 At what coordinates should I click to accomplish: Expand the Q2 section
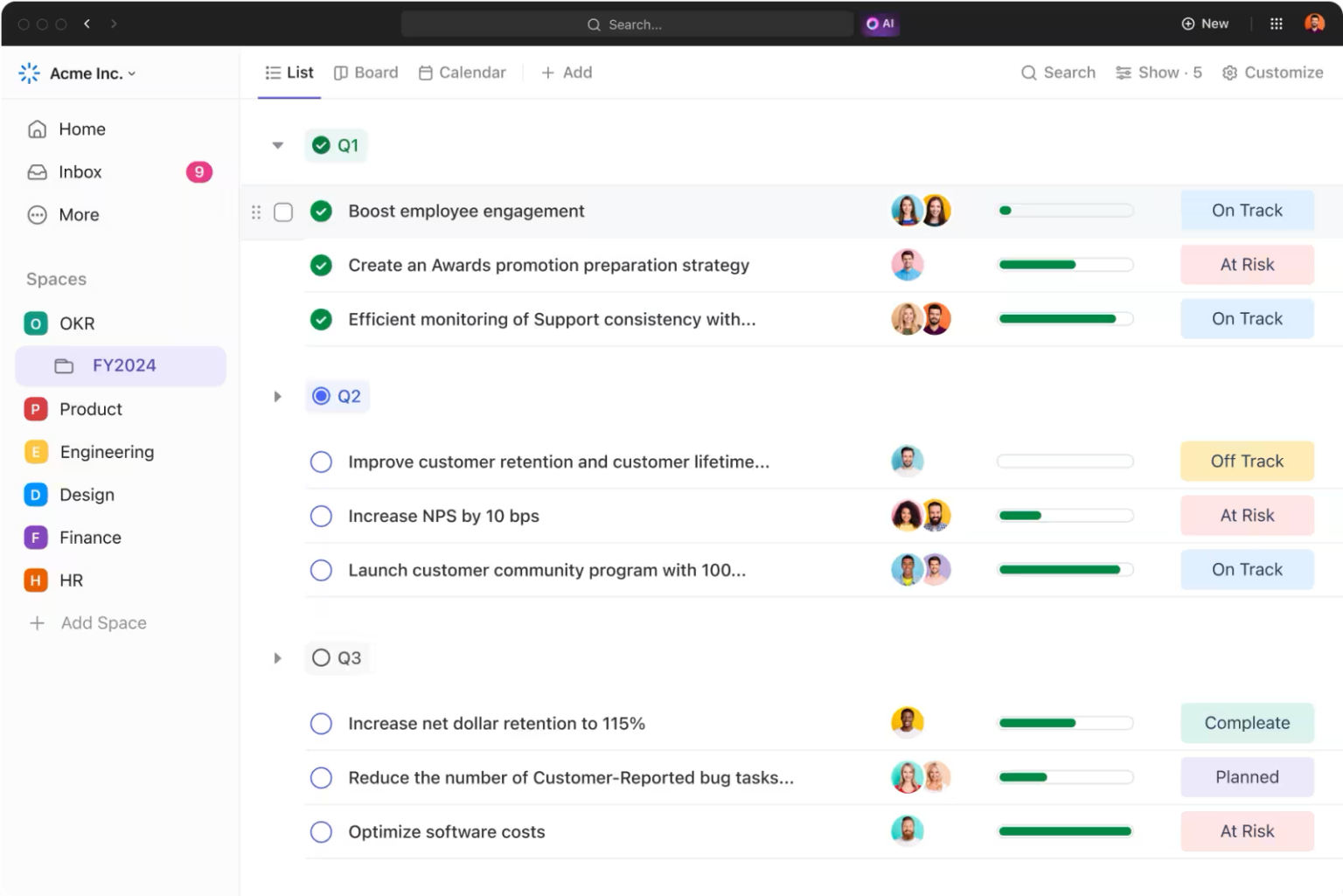click(x=277, y=396)
